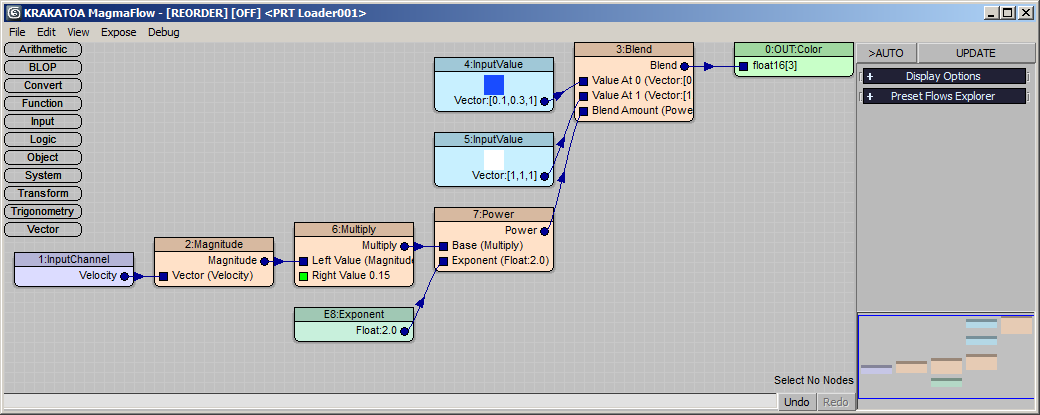Image resolution: width=1040 pixels, height=415 pixels.
Task: Open the Arithmetic node category
Action: 43,49
